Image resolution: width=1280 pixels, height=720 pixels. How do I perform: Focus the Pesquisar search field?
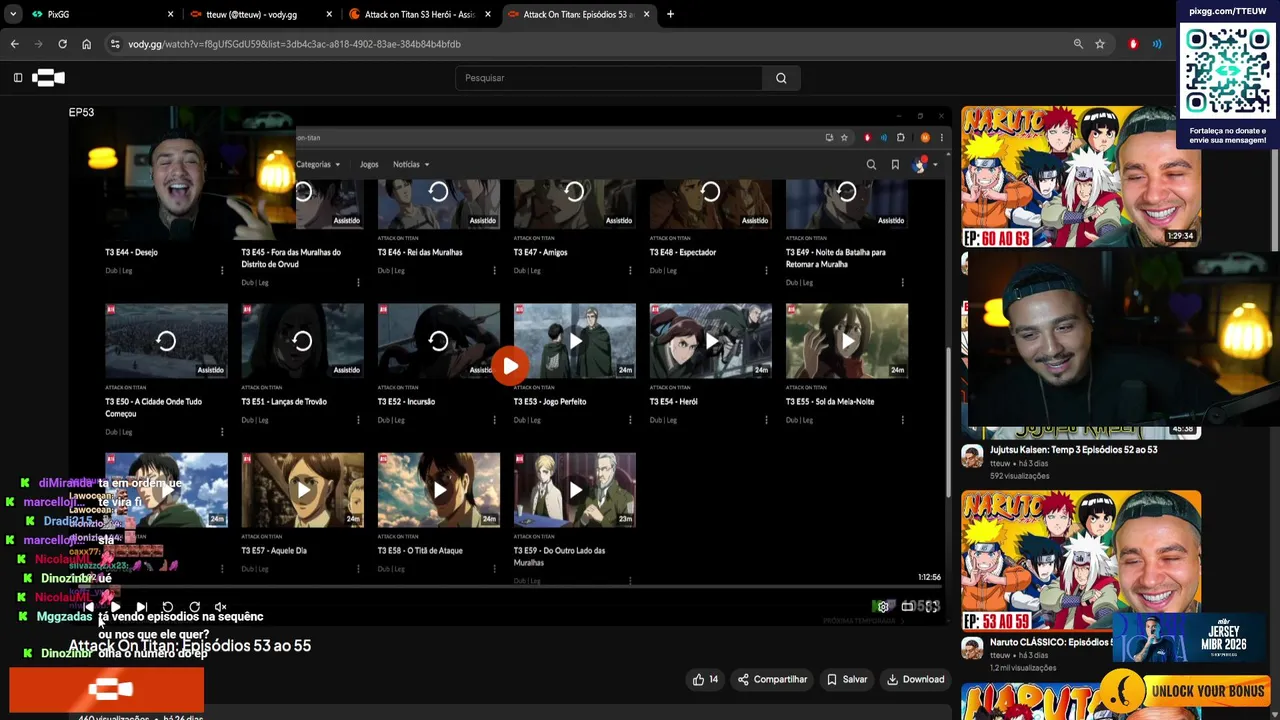(608, 78)
